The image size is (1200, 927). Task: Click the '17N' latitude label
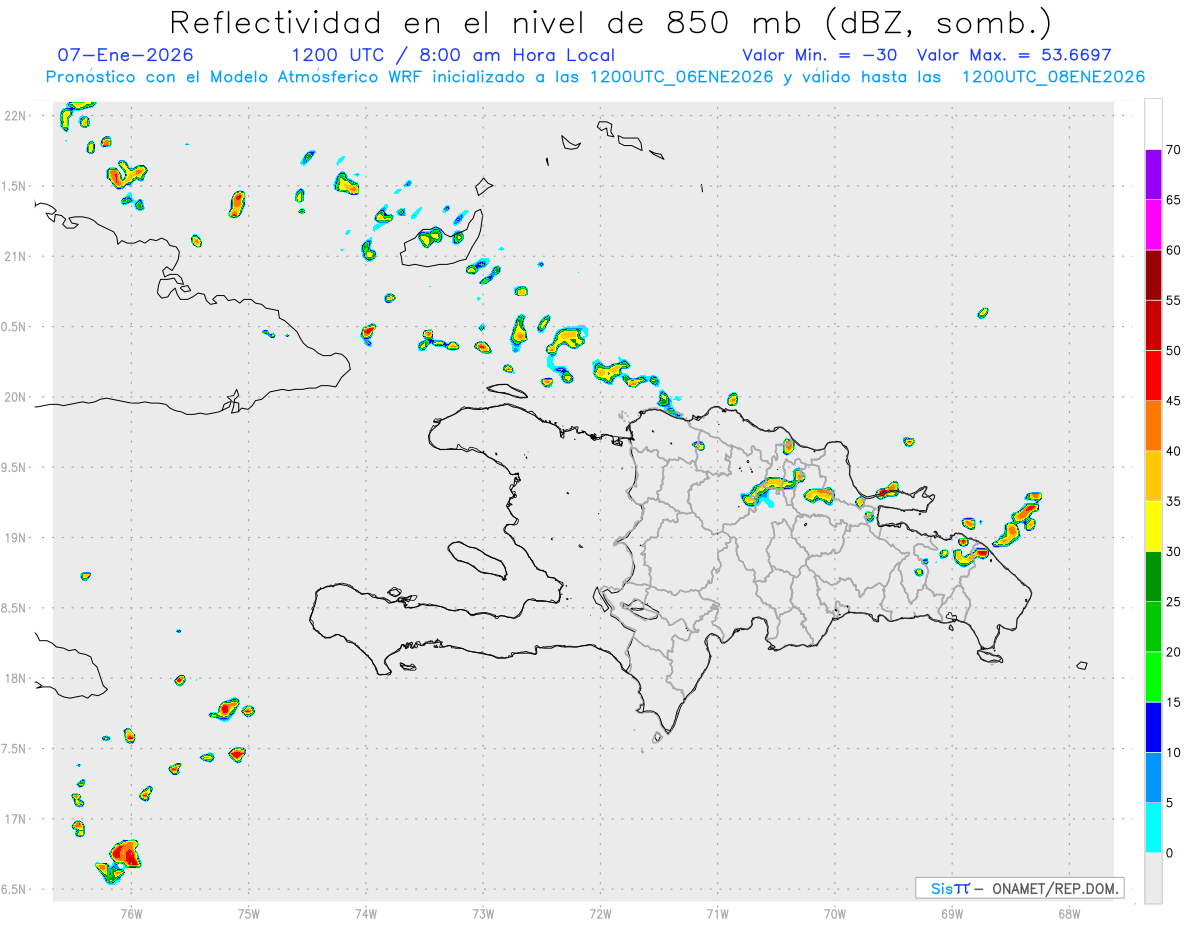click(x=16, y=819)
